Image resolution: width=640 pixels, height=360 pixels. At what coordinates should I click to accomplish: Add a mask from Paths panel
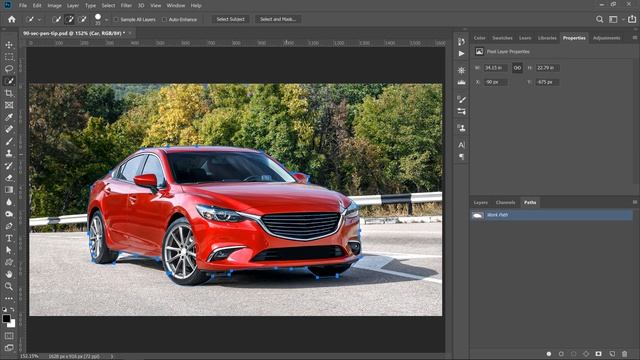point(598,353)
